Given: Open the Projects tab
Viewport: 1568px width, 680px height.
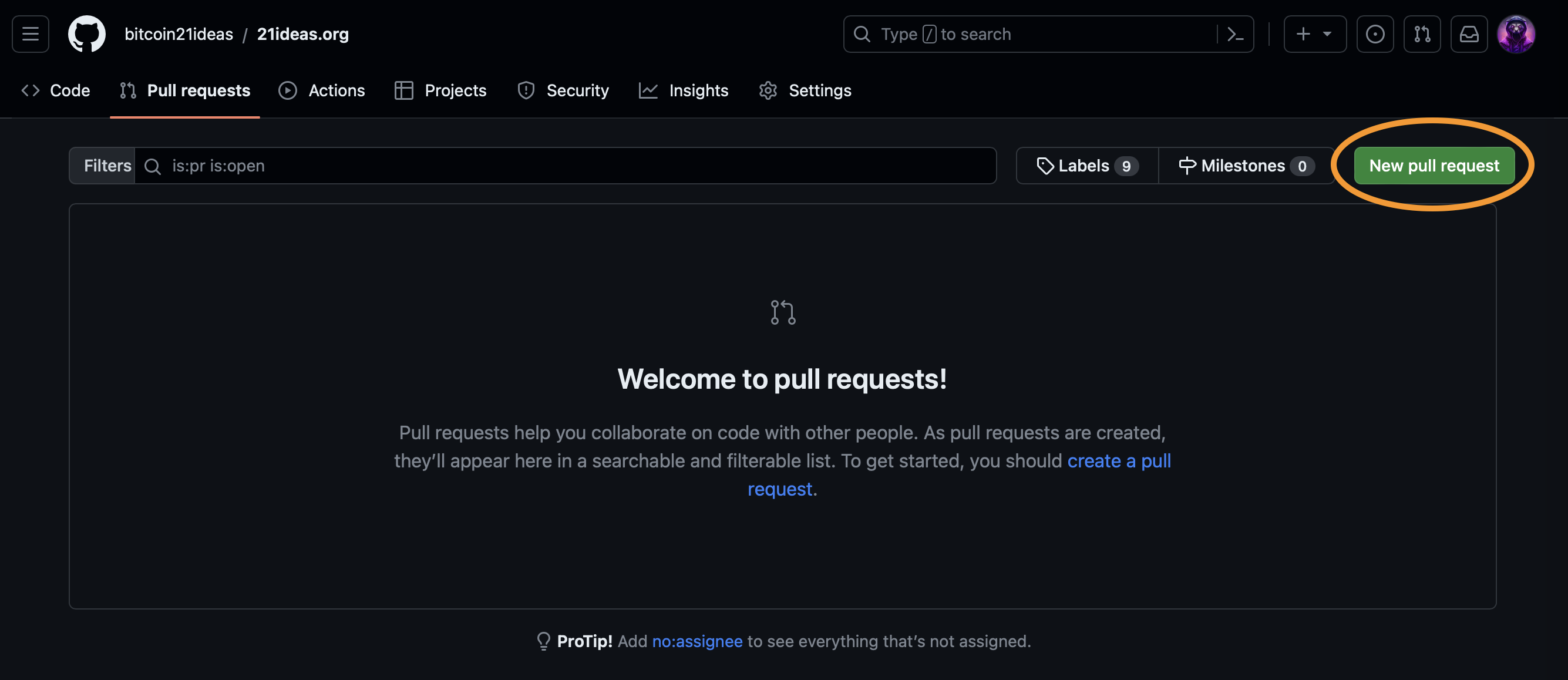Looking at the screenshot, I should (x=440, y=90).
